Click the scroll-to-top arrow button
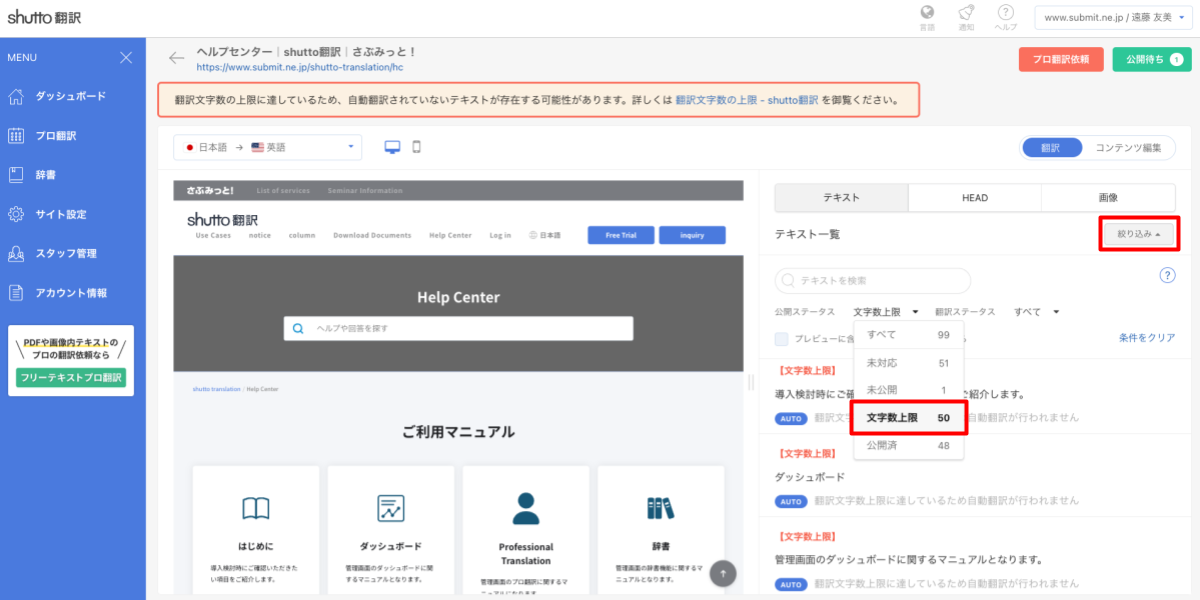The width and height of the screenshot is (1200, 600). [723, 573]
